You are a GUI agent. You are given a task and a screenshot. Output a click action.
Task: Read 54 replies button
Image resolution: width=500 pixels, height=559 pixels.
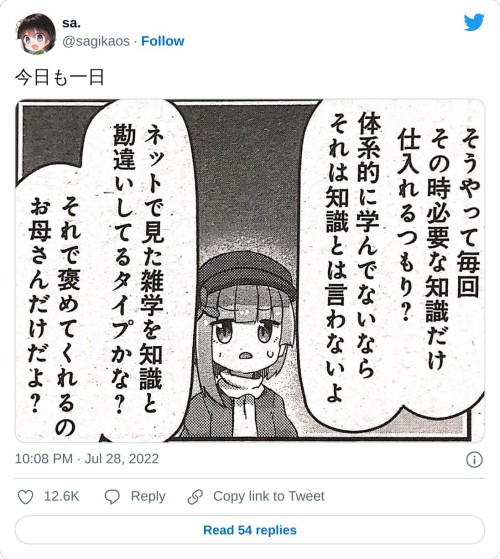tap(250, 530)
